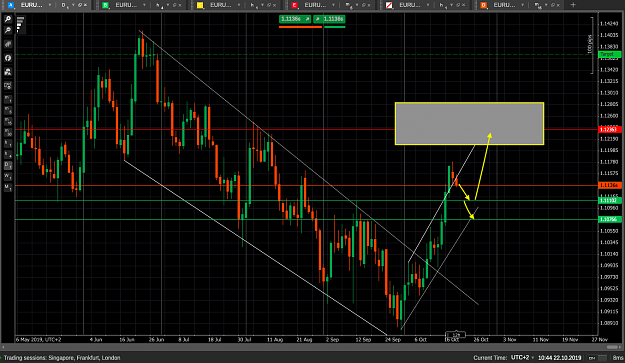The height and width of the screenshot is (363, 625).
Task: Switch to the green B EURUSD chart tab
Action: [x=126, y=5]
